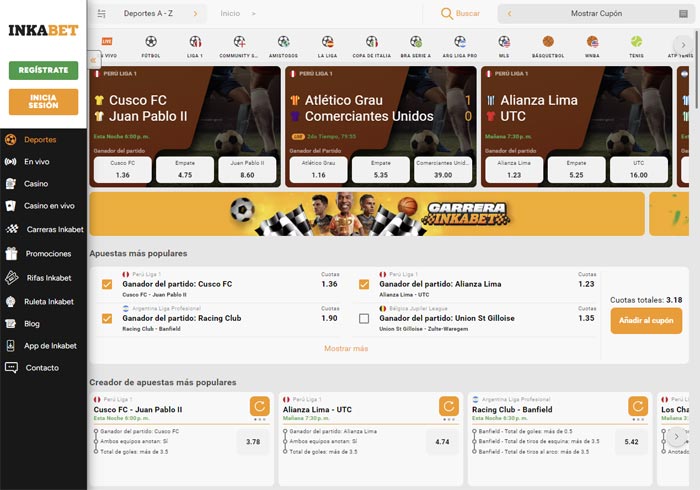
Task: Open Casino en vivo from the sidebar
Action: coord(43,206)
